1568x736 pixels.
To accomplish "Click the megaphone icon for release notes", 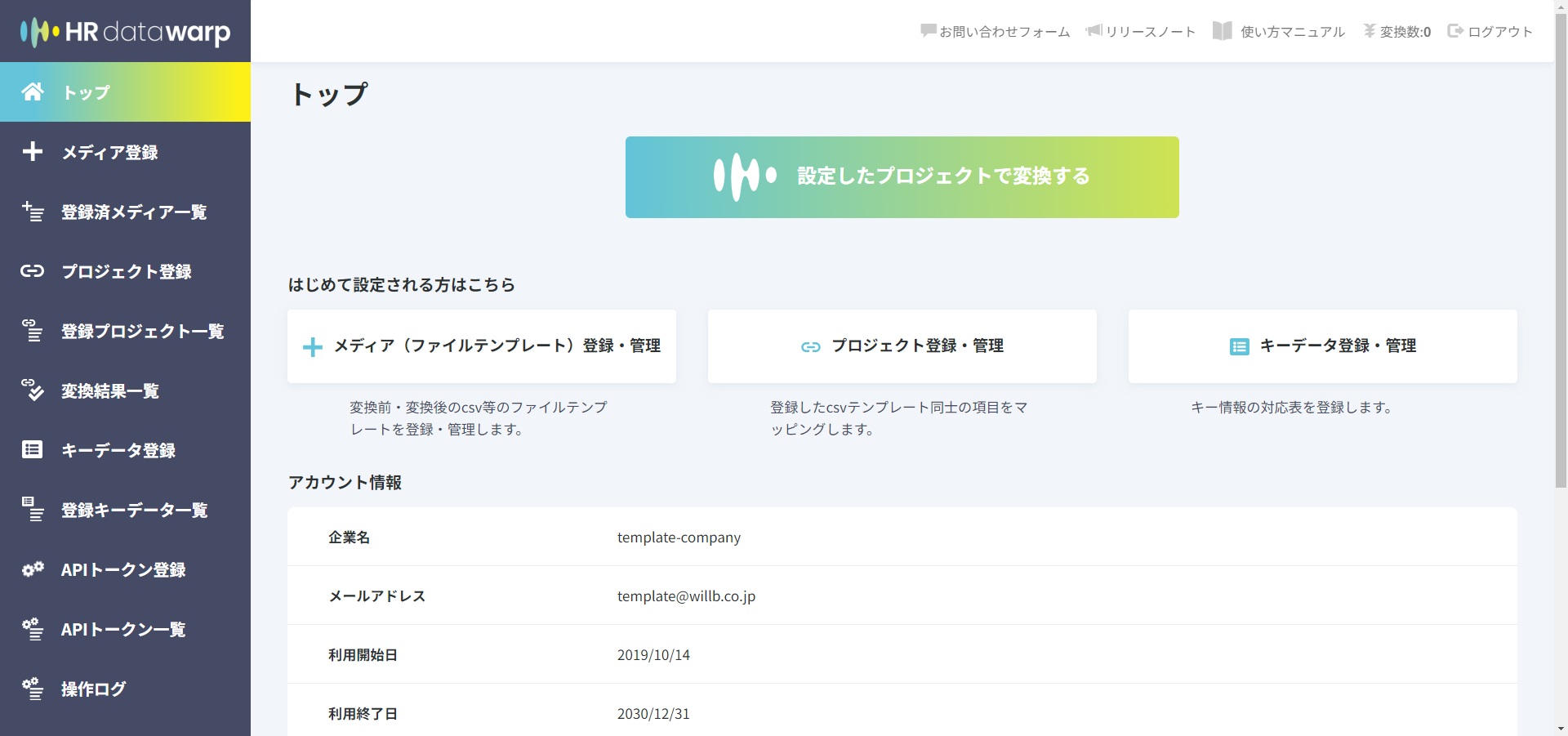I will click(x=1094, y=31).
